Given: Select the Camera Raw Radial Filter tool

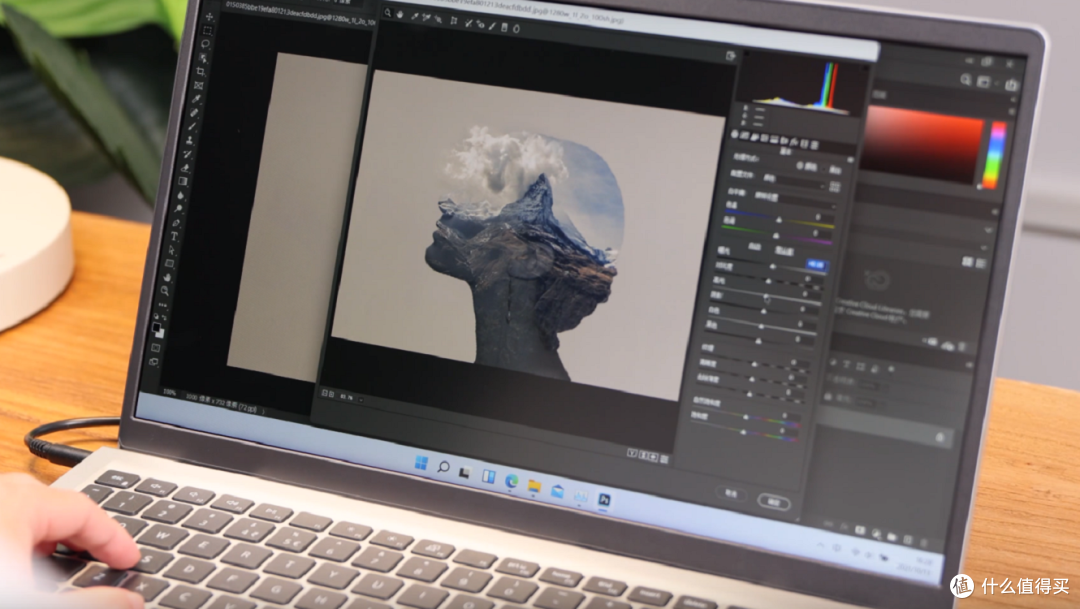Looking at the screenshot, I should pyautogui.click(x=517, y=29).
